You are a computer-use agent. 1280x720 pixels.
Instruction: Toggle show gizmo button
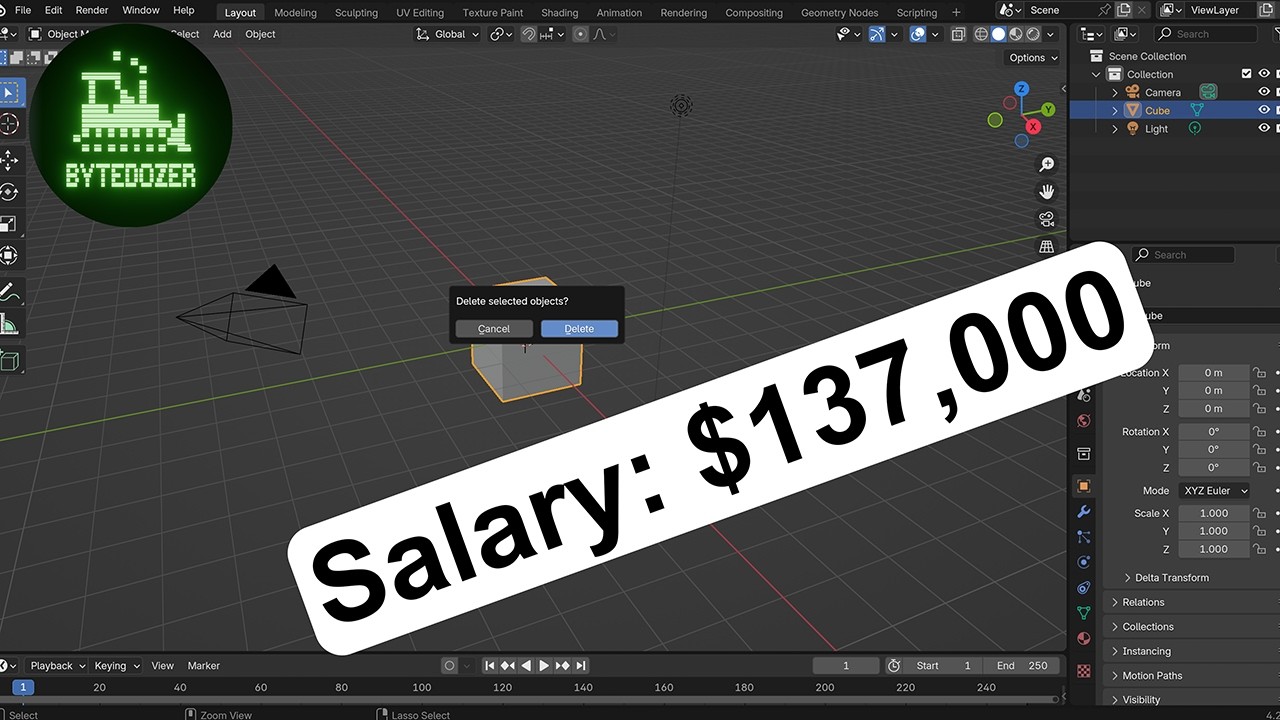(x=877, y=34)
